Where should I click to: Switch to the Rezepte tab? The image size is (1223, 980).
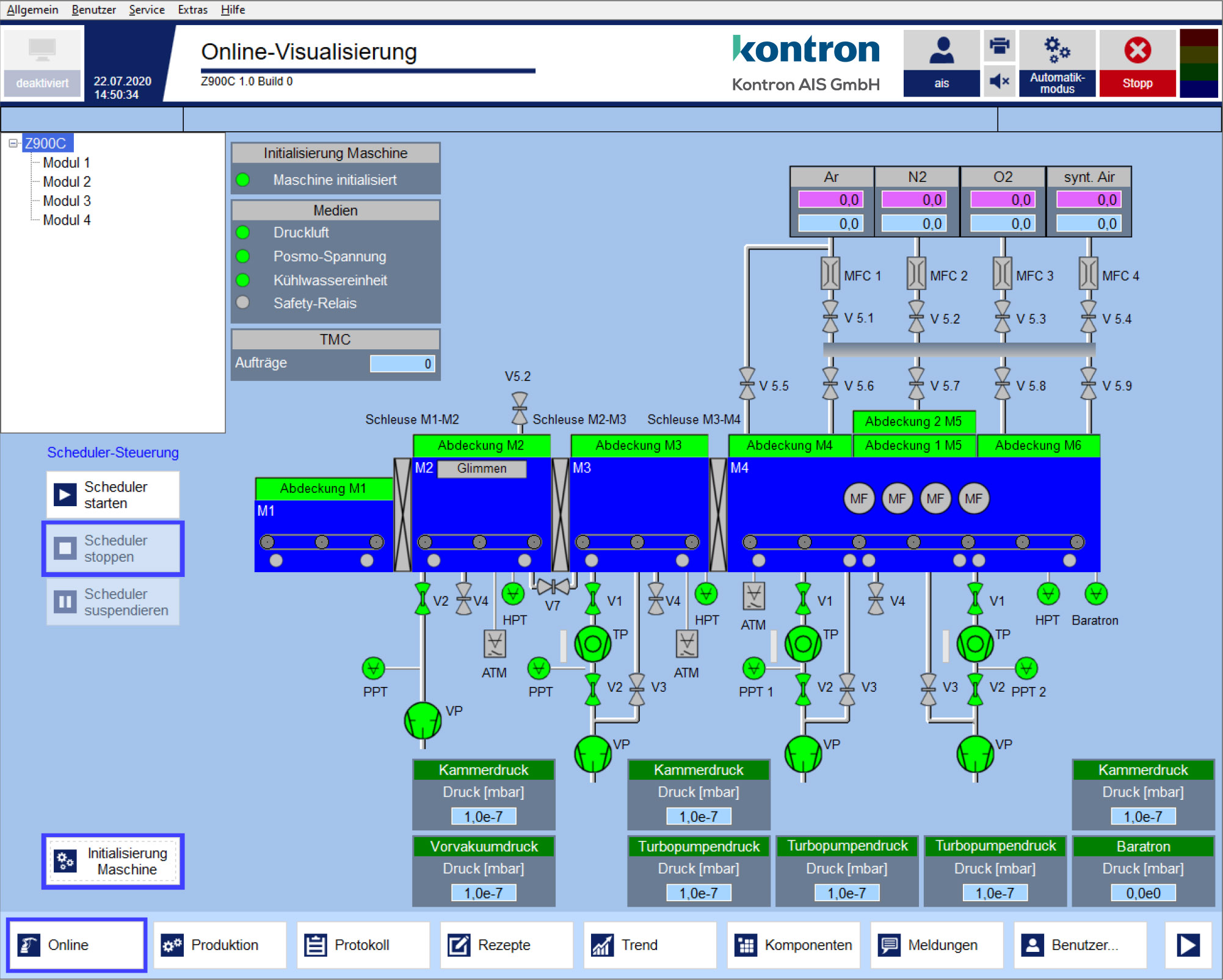[506, 945]
